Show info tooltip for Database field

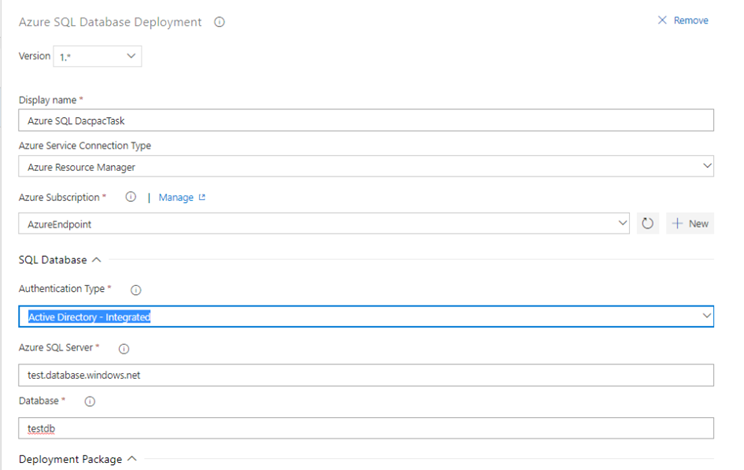point(90,402)
